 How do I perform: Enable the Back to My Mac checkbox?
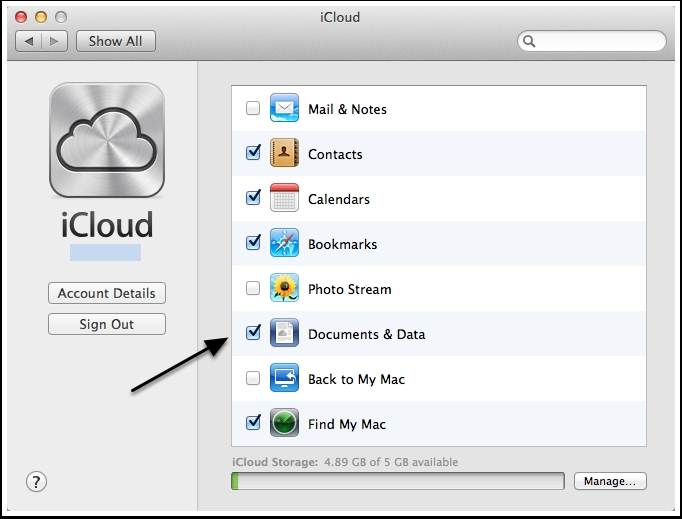[253, 378]
